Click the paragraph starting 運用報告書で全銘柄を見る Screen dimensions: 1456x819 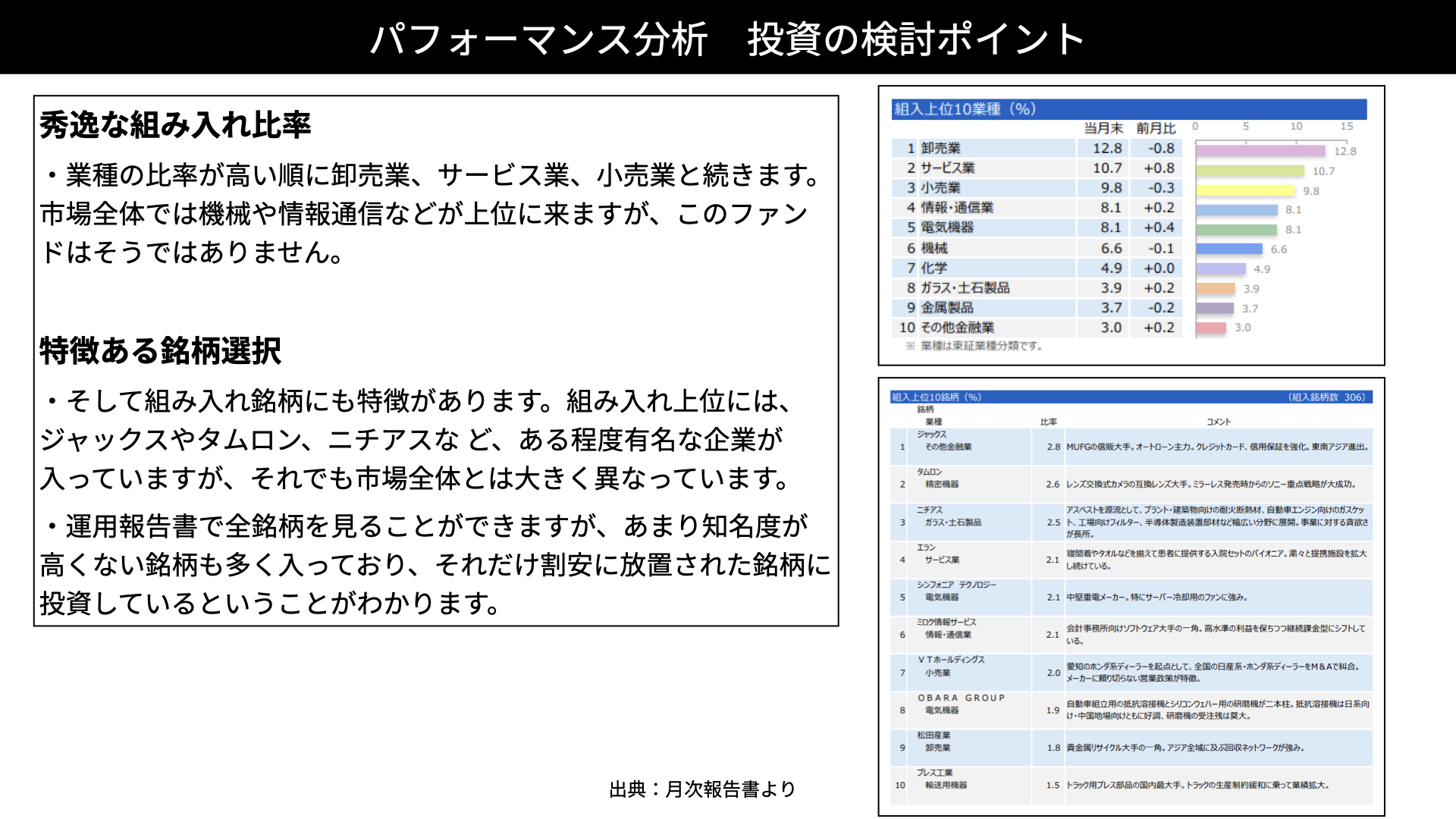tap(435, 564)
